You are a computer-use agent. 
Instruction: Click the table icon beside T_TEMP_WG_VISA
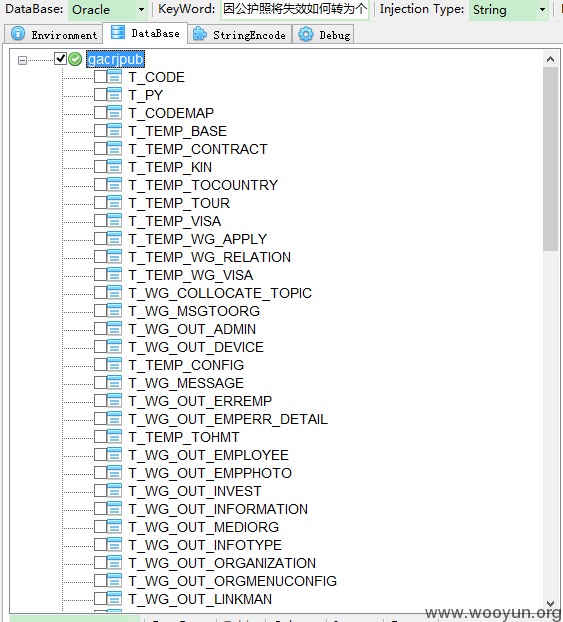pyautogui.click(x=115, y=275)
